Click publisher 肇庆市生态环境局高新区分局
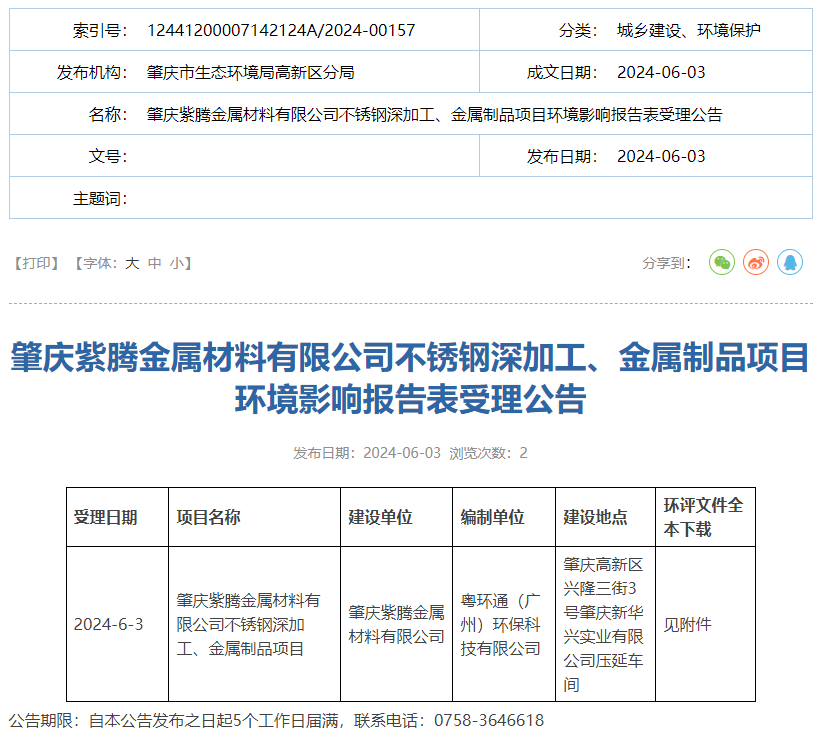Image resolution: width=828 pixels, height=745 pixels. [x=250, y=72]
